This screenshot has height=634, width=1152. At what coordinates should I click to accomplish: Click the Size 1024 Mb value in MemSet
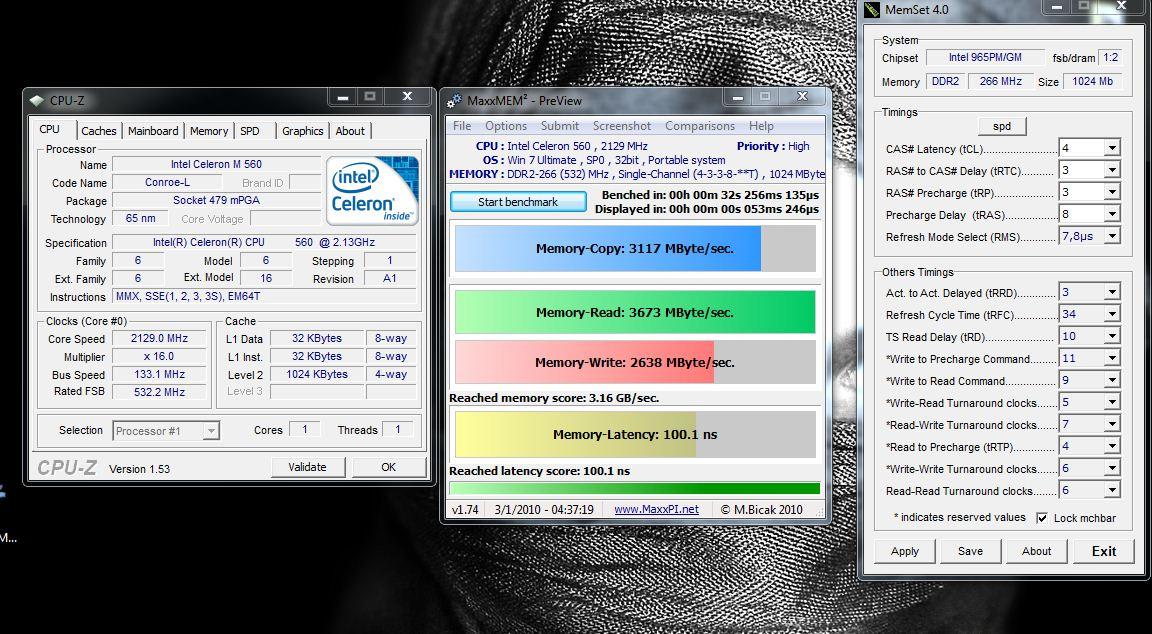point(1092,82)
